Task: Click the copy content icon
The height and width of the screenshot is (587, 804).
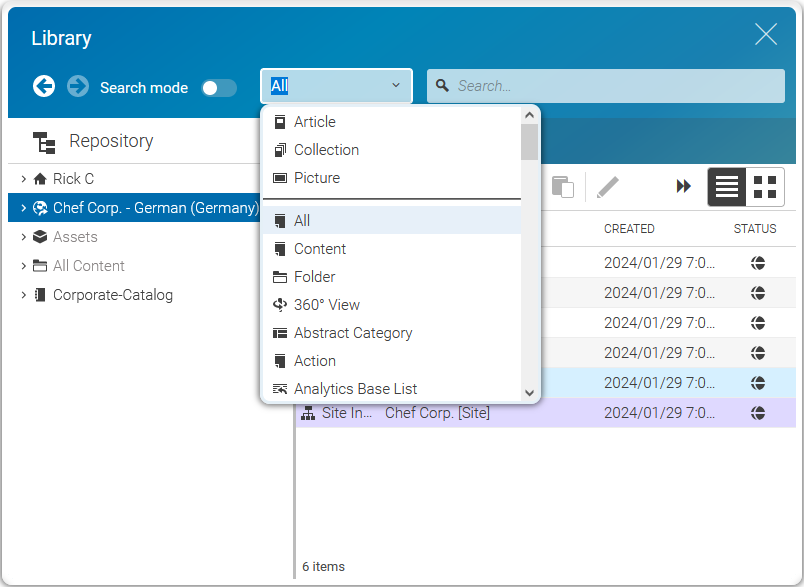Action: pyautogui.click(x=562, y=186)
